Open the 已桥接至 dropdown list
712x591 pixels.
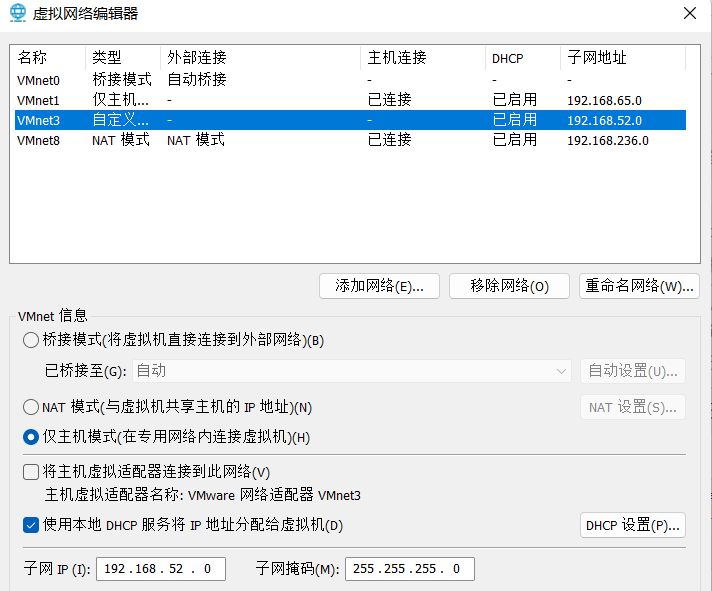[x=351, y=371]
